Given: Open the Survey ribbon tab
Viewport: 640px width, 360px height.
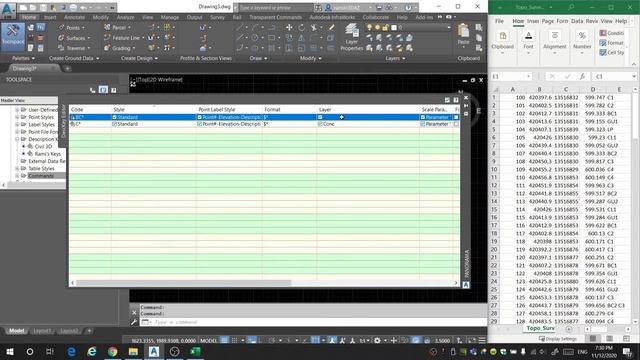Looking at the screenshot, I should pyautogui.click(x=217, y=17).
